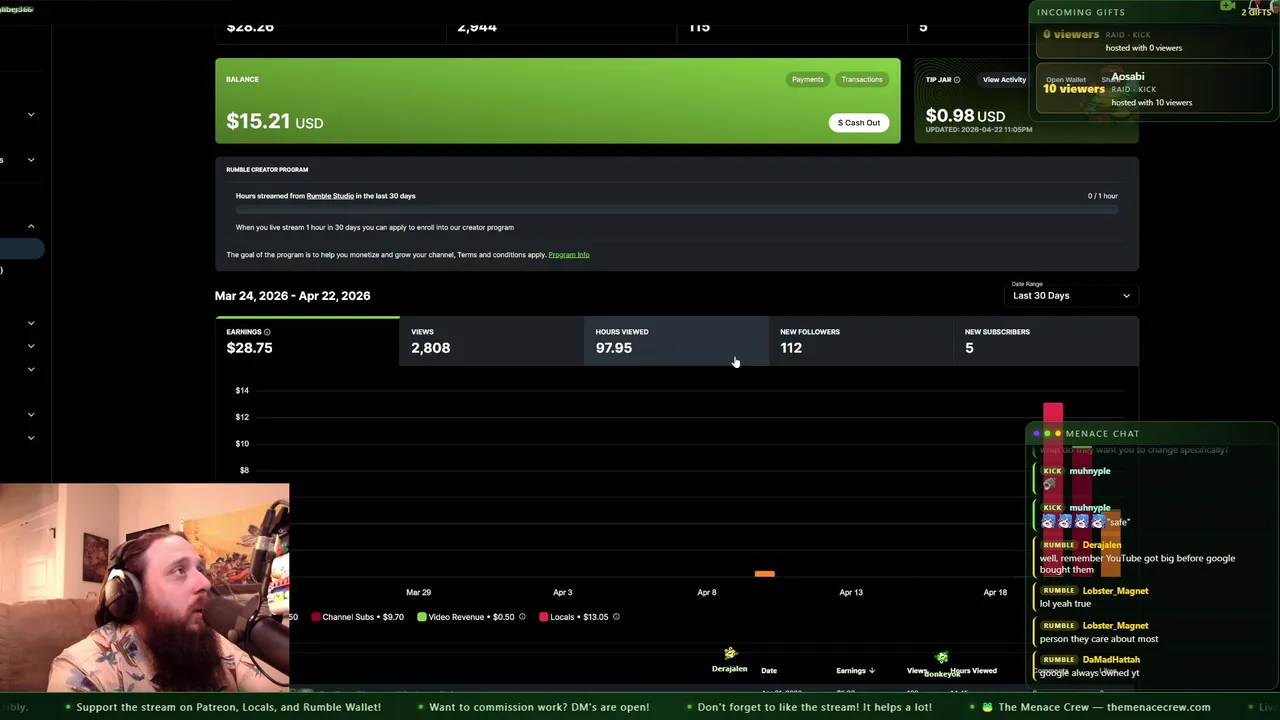Expand the bottom sidebar chevron
Viewport: 1280px width, 720px height.
31,438
